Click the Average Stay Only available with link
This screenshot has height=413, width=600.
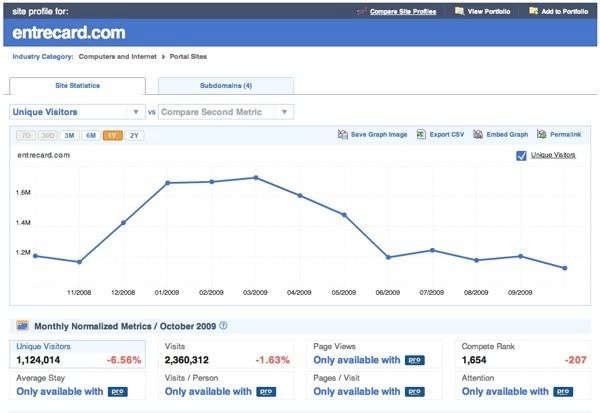pos(60,392)
